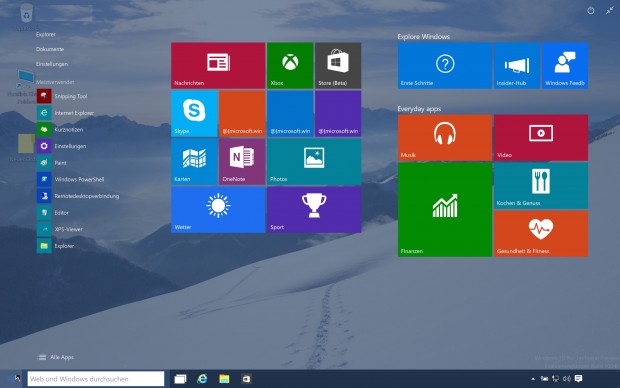620x388 pixels.
Task: Open the notifications tray icon
Action: click(x=578, y=379)
